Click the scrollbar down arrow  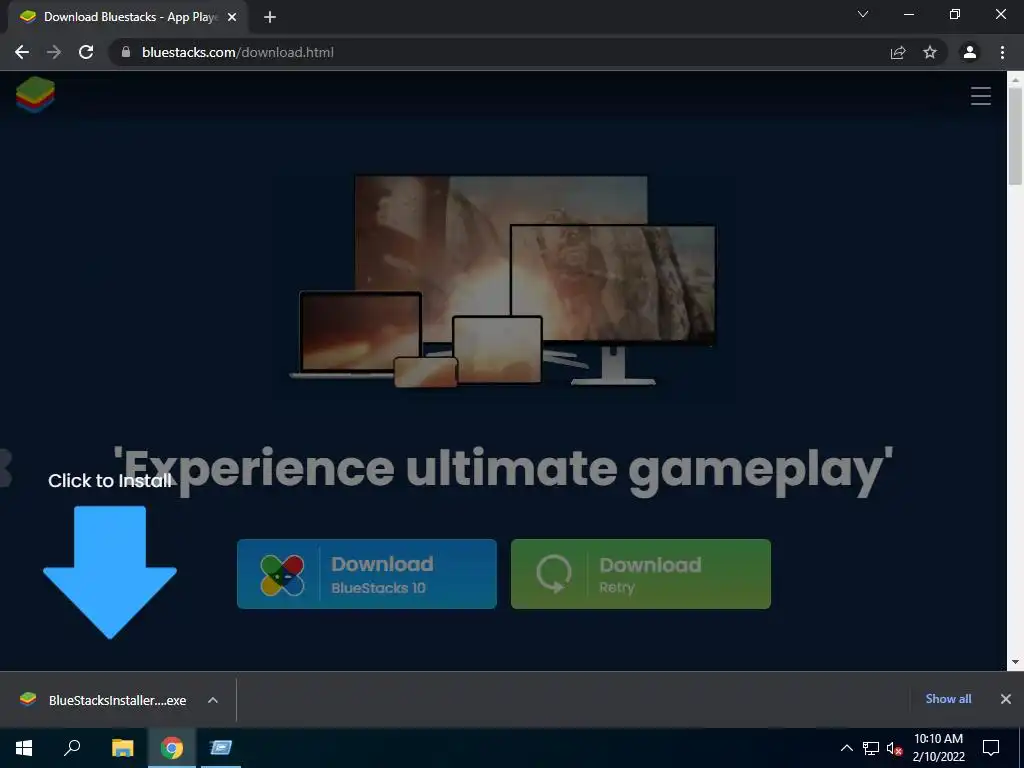pos(1015,662)
